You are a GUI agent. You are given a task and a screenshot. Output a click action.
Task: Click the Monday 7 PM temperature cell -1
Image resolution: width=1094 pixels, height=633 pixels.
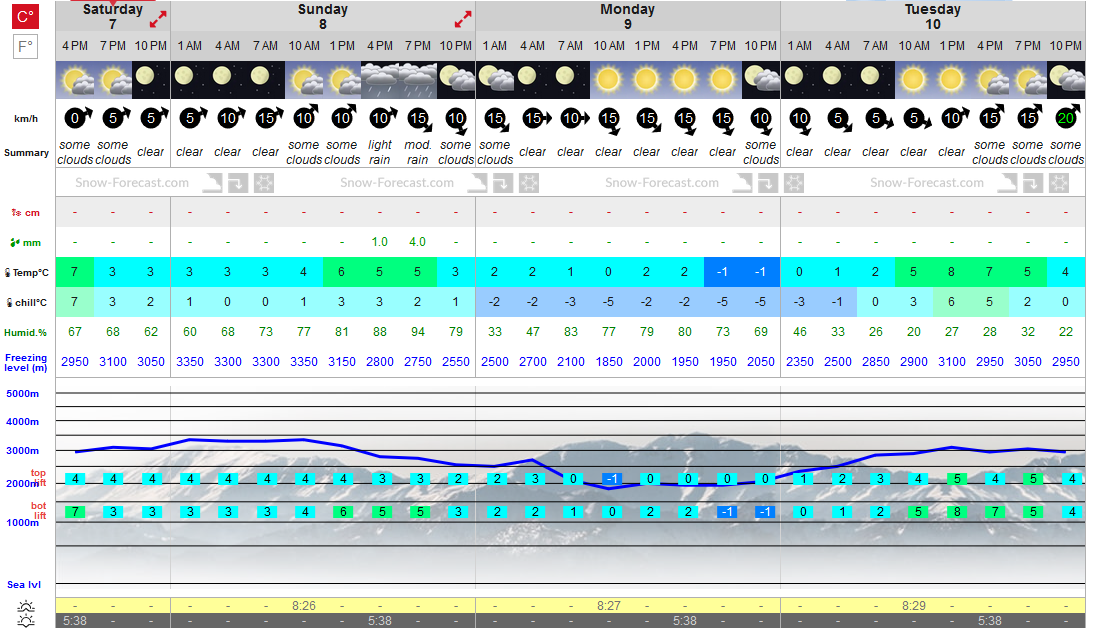[723, 272]
